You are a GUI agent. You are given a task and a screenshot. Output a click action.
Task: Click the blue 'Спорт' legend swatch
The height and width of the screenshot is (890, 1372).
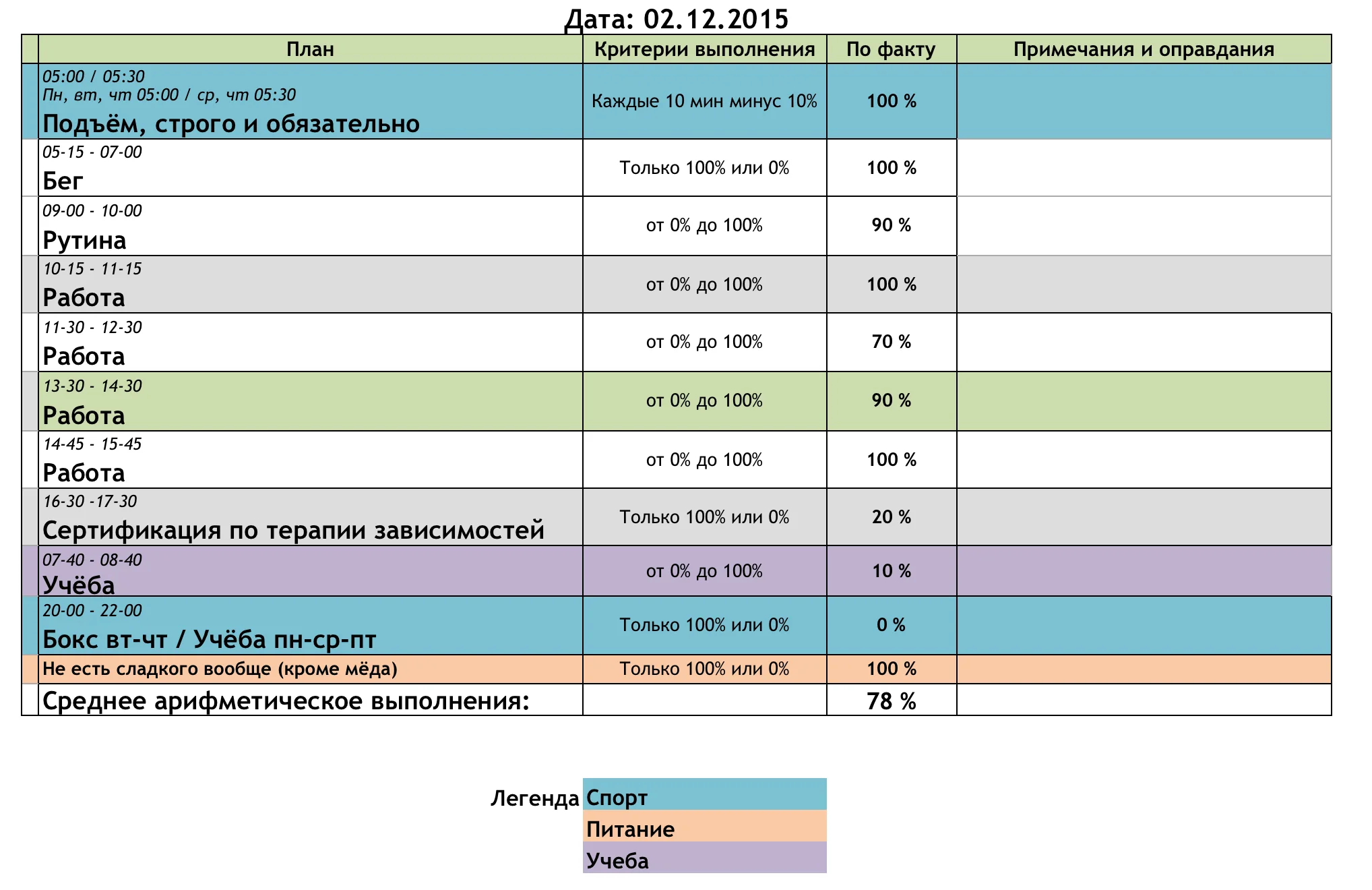pos(704,794)
